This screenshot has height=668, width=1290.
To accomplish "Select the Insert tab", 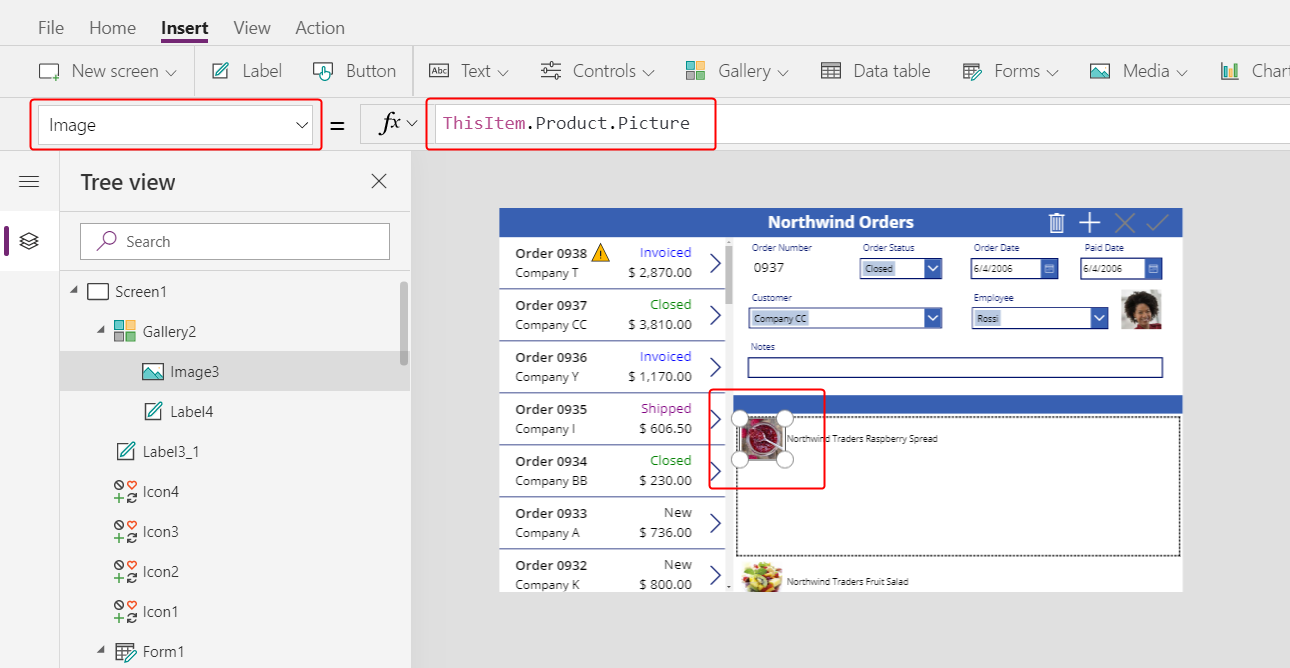I will [x=185, y=28].
